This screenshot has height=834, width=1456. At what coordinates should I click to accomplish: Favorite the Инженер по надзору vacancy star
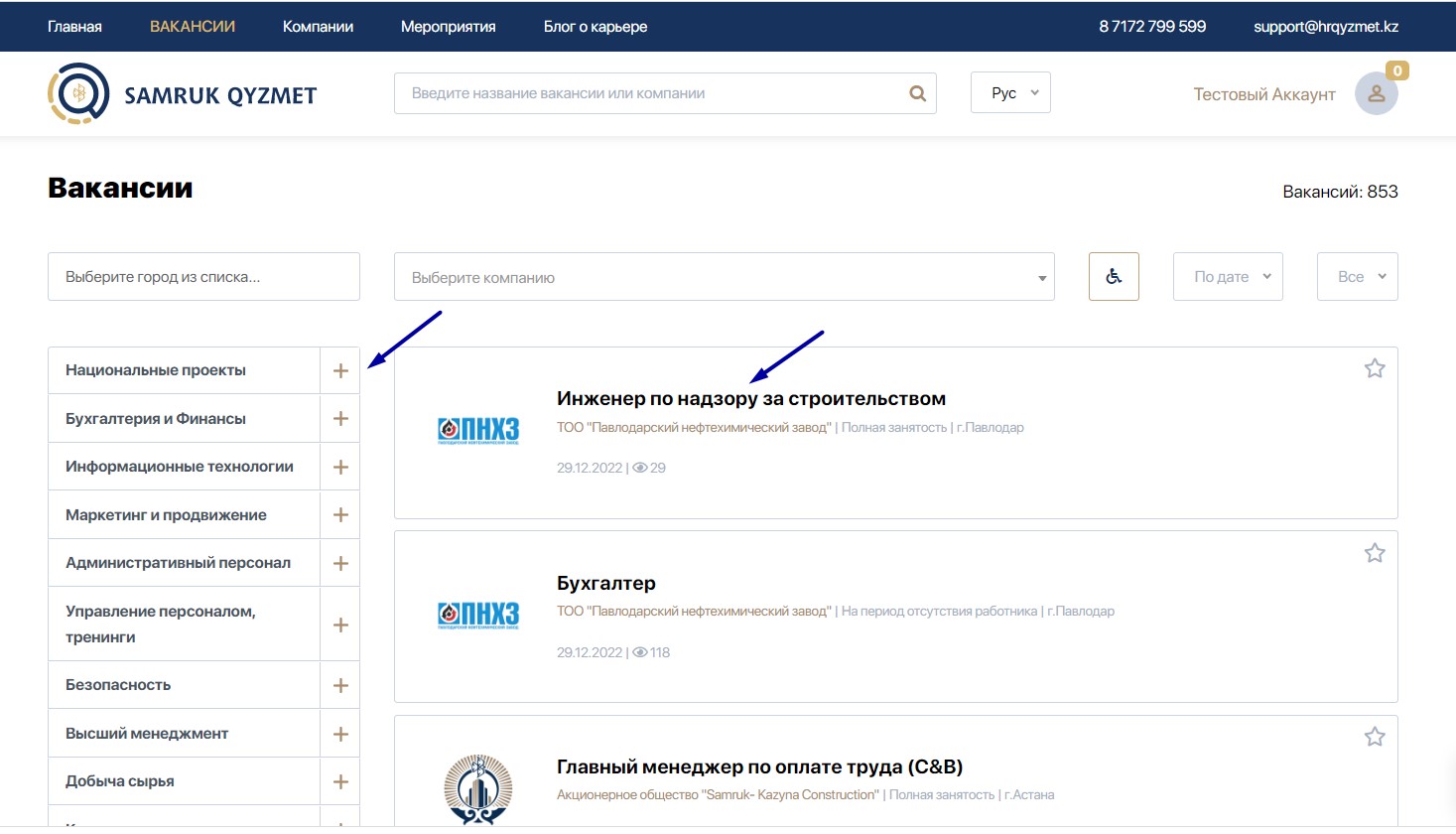[x=1375, y=368]
